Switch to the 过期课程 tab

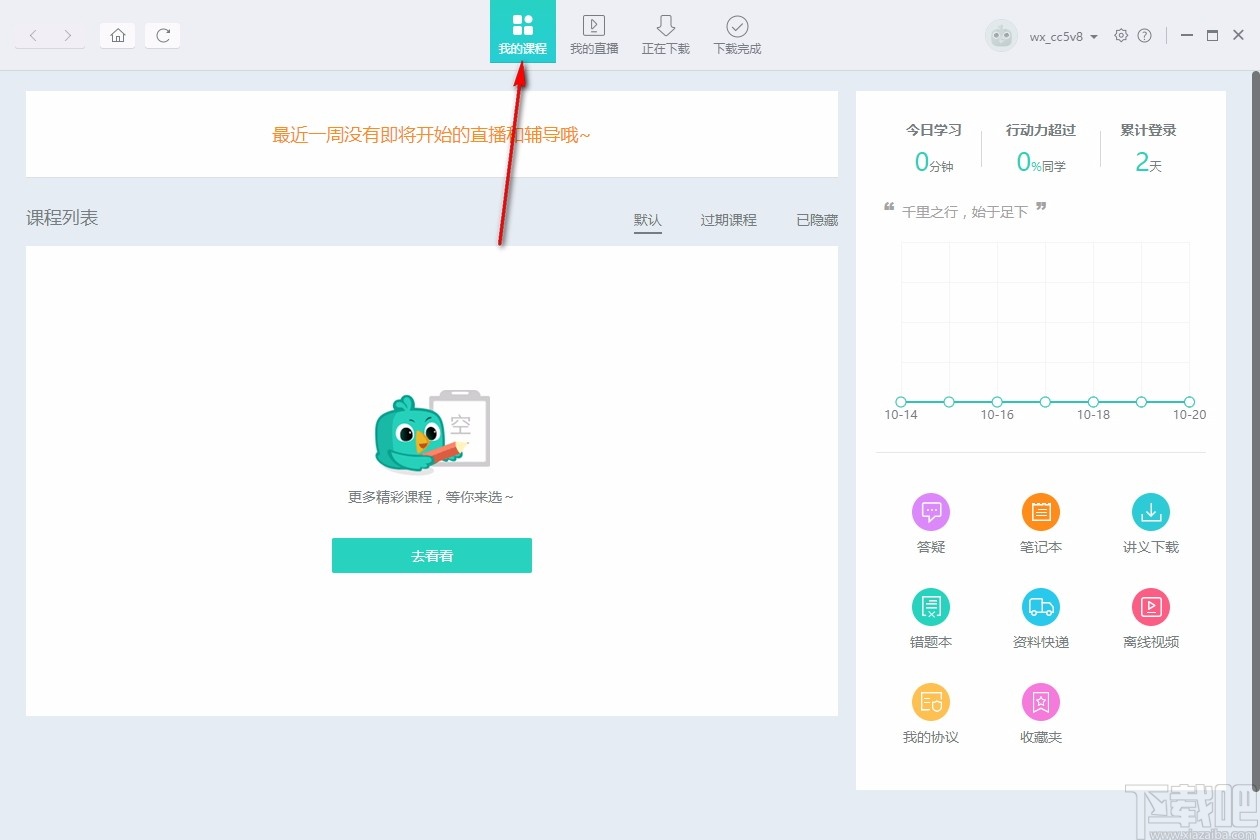coord(728,220)
